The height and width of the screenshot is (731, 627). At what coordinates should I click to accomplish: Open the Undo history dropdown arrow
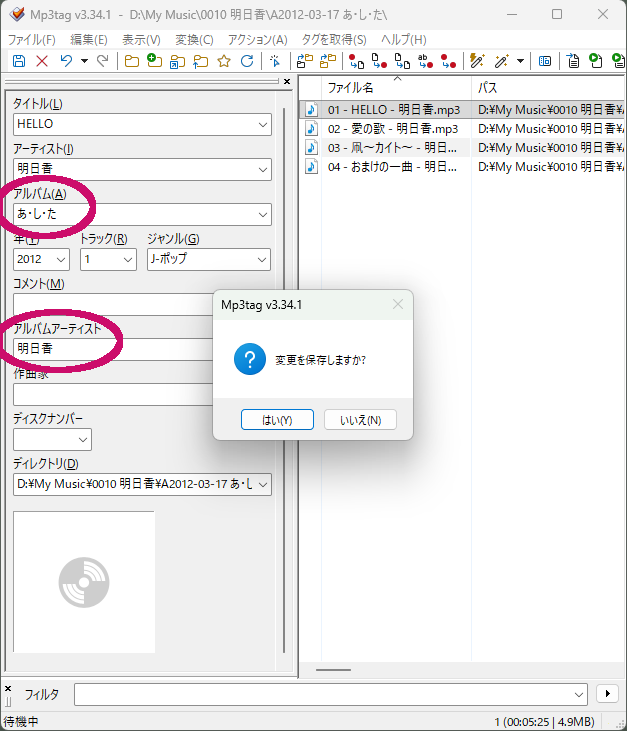84,61
